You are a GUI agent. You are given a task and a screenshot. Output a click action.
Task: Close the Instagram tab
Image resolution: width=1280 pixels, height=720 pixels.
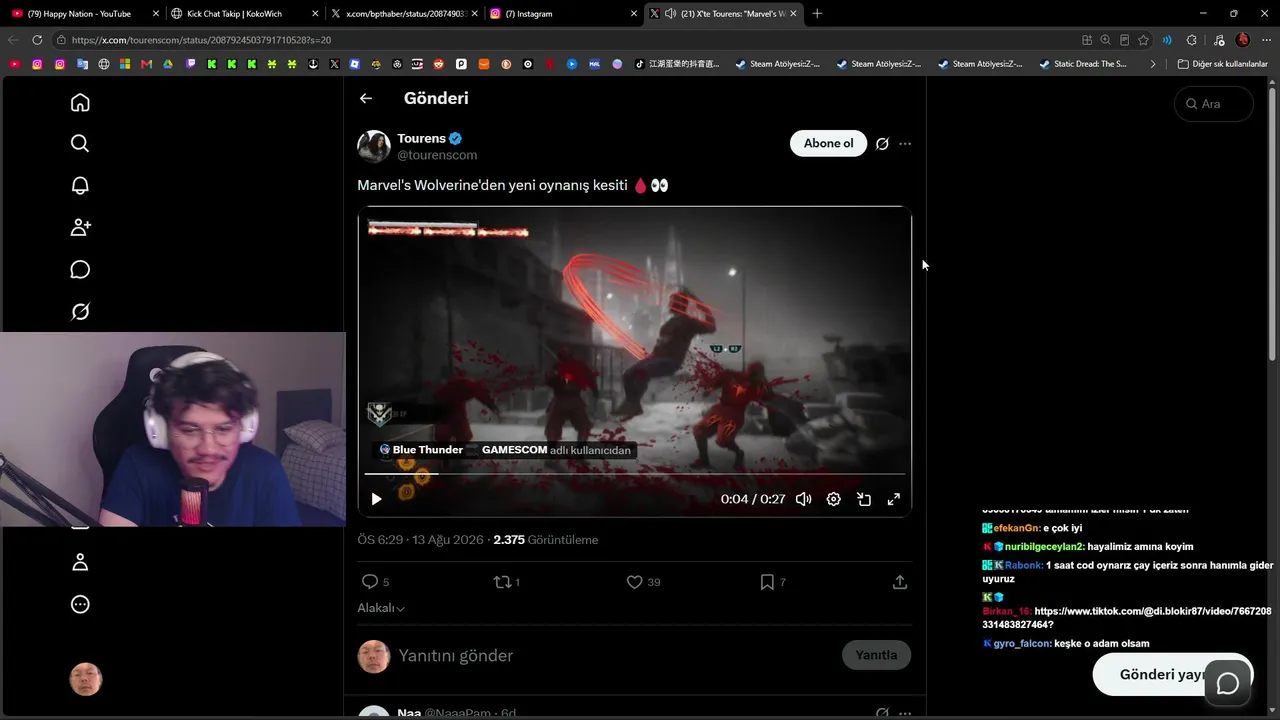(634, 14)
